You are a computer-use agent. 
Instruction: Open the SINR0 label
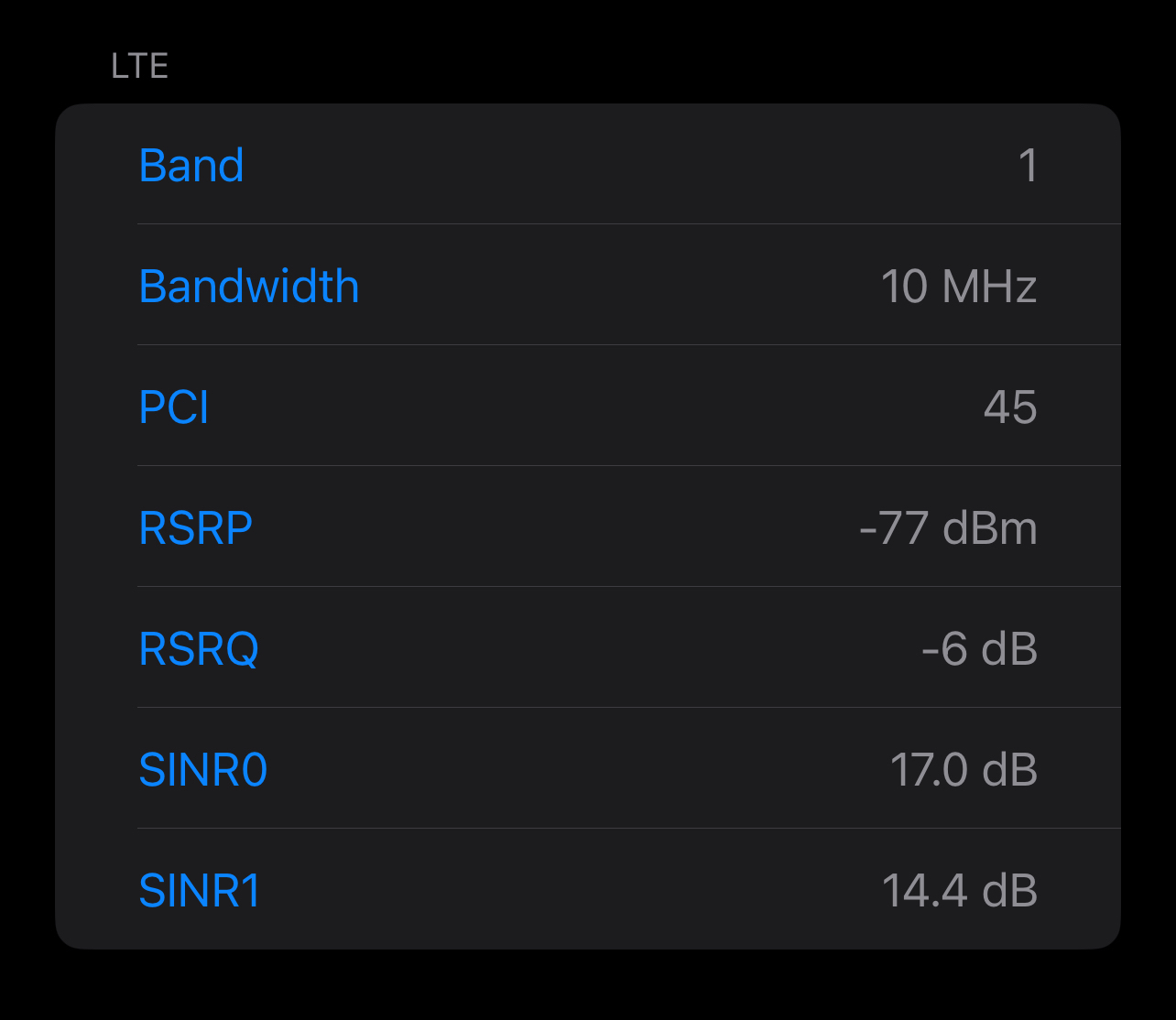203,770
